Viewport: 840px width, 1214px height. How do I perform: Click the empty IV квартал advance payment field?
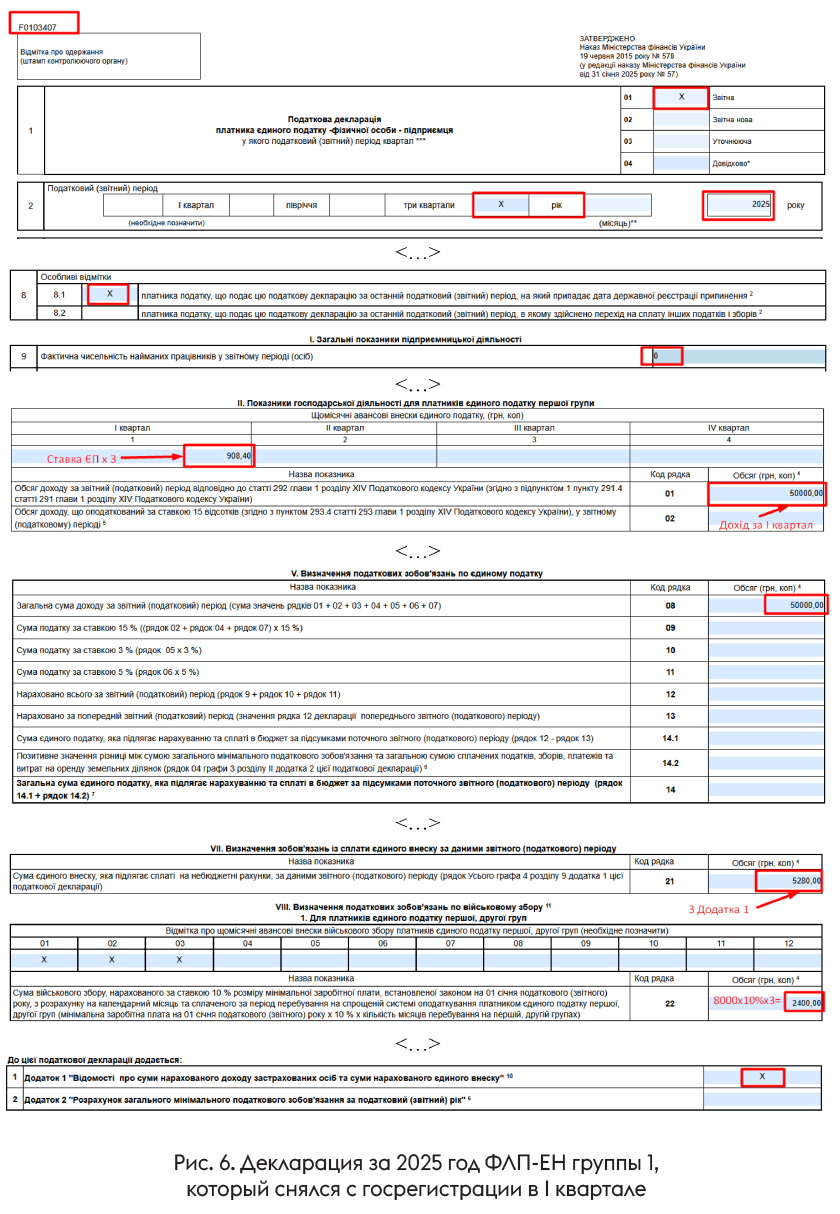click(727, 456)
